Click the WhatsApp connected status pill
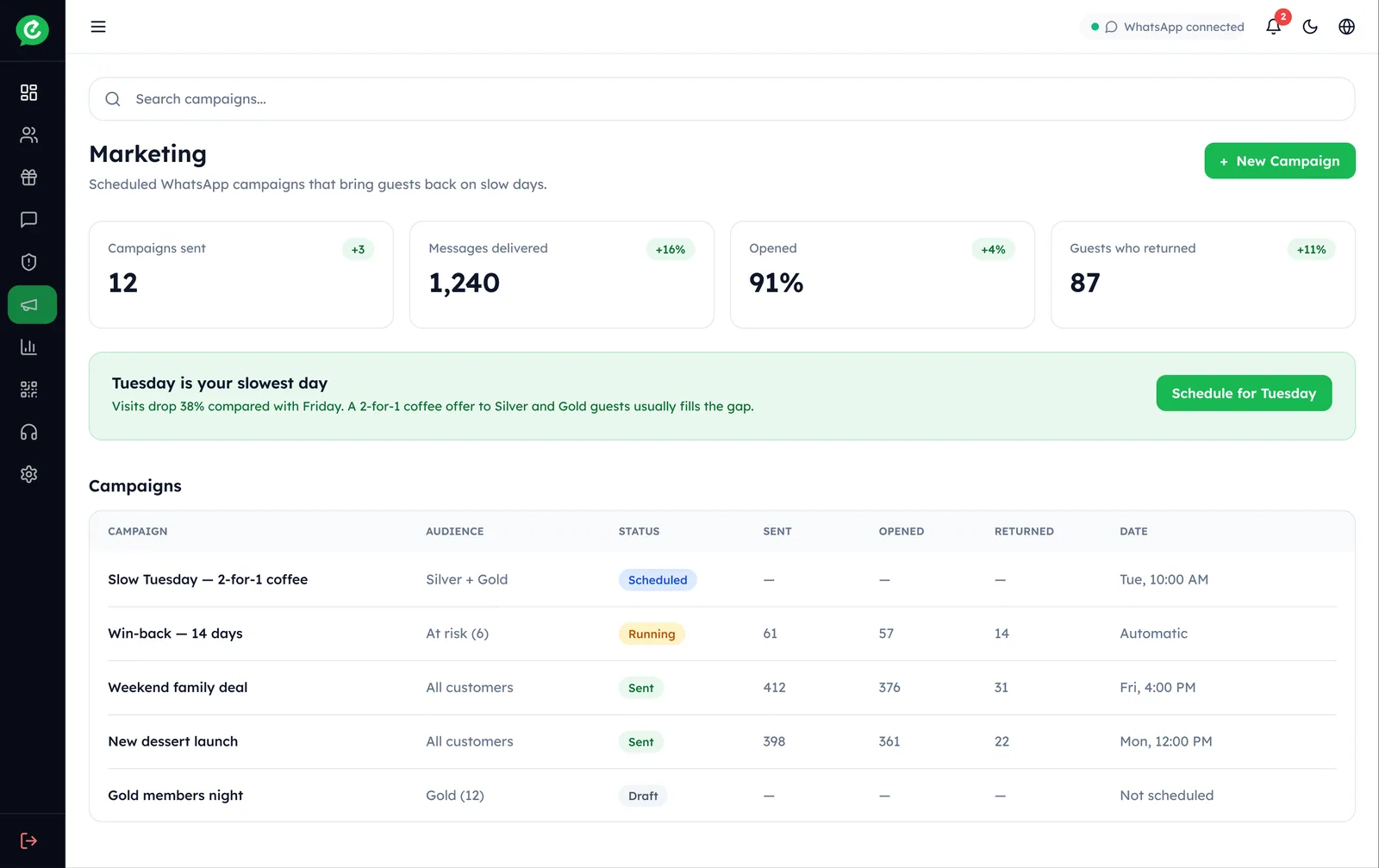The height and width of the screenshot is (868, 1379). (x=1167, y=27)
